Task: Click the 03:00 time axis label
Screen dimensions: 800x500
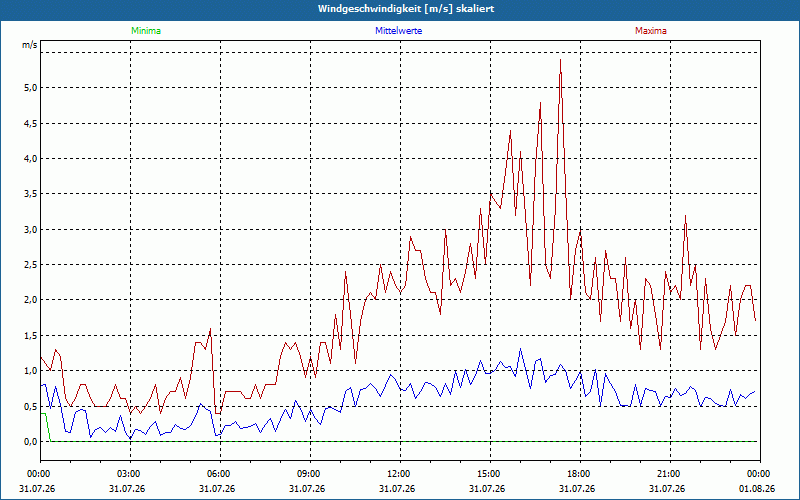Action: coord(131,474)
